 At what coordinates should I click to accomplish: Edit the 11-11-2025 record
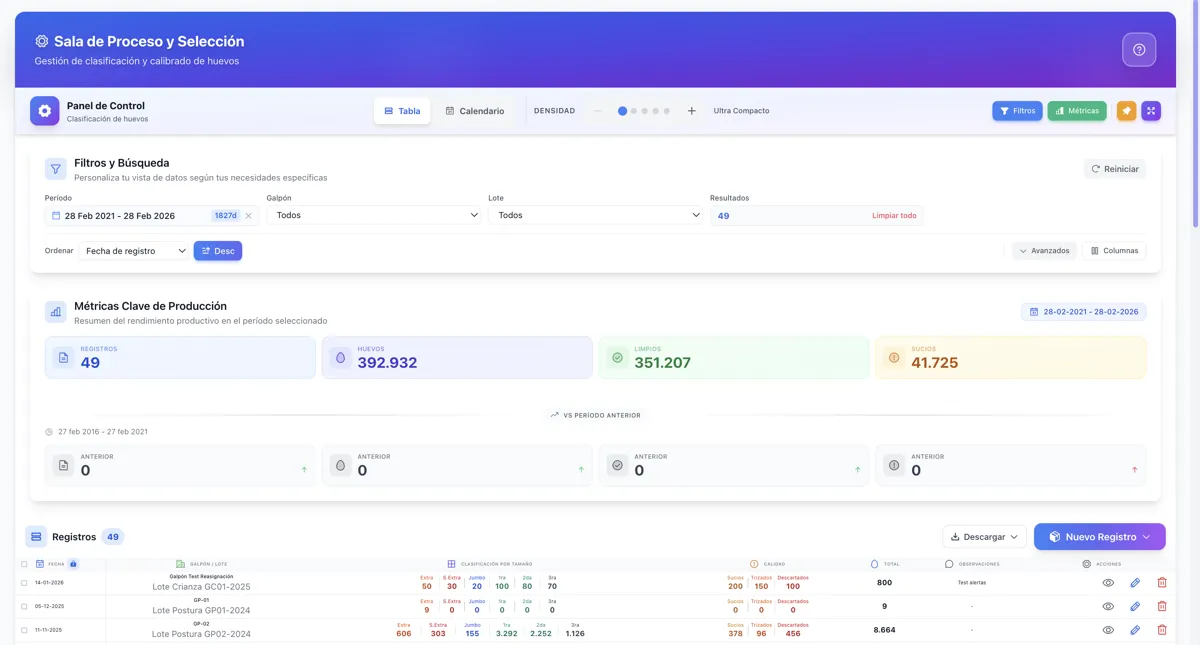click(x=1135, y=630)
